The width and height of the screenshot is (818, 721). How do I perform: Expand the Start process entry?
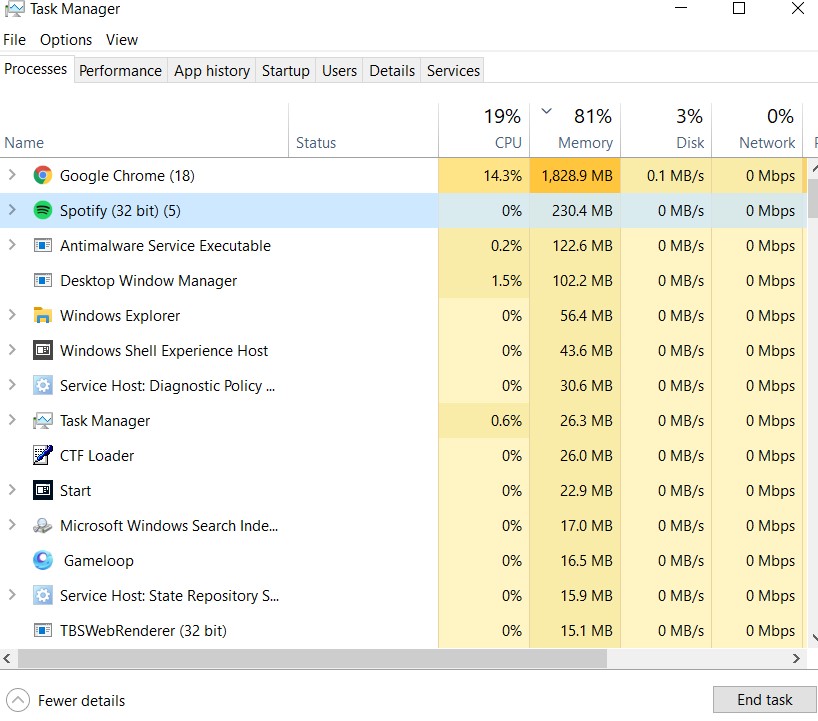click(12, 489)
